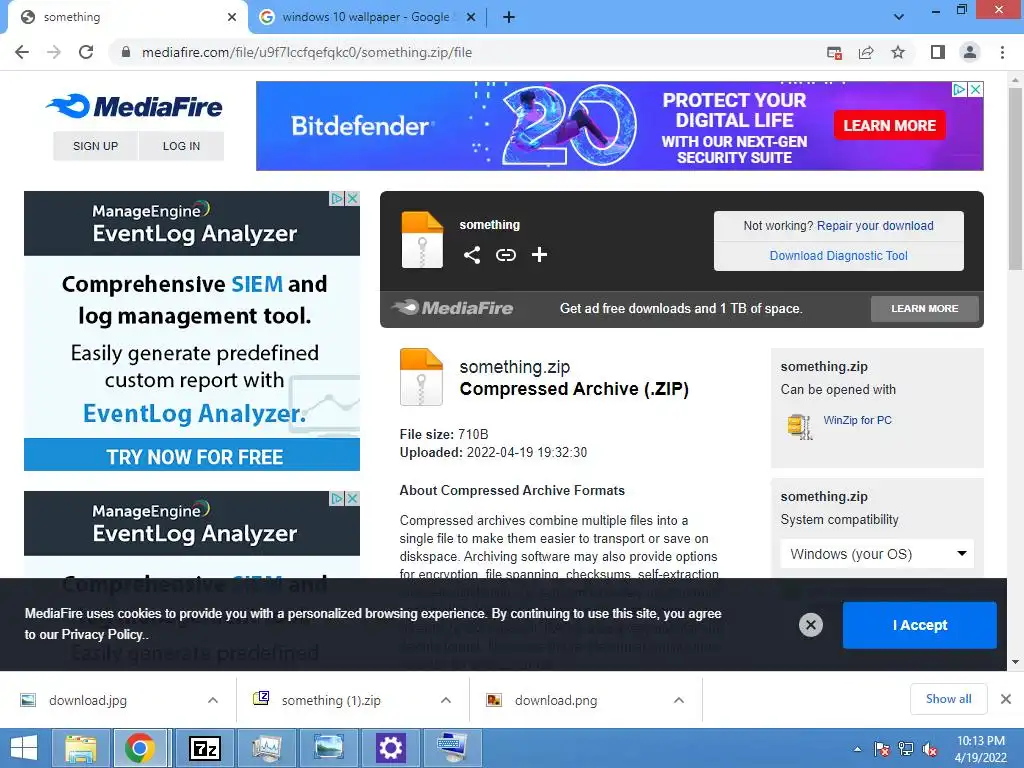Click the zip file icon beside something.zip Compressed Archive
Image resolution: width=1024 pixels, height=768 pixels.
(x=421, y=377)
